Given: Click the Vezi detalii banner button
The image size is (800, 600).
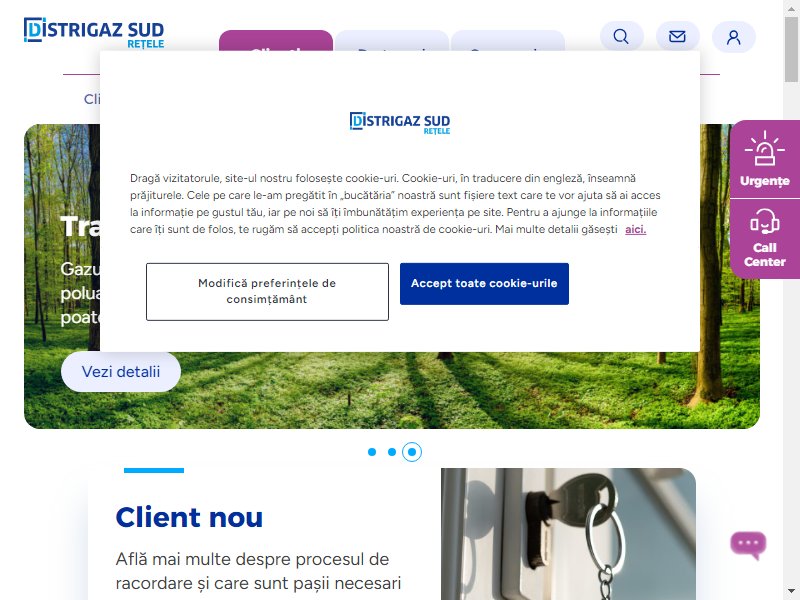Looking at the screenshot, I should 121,372.
